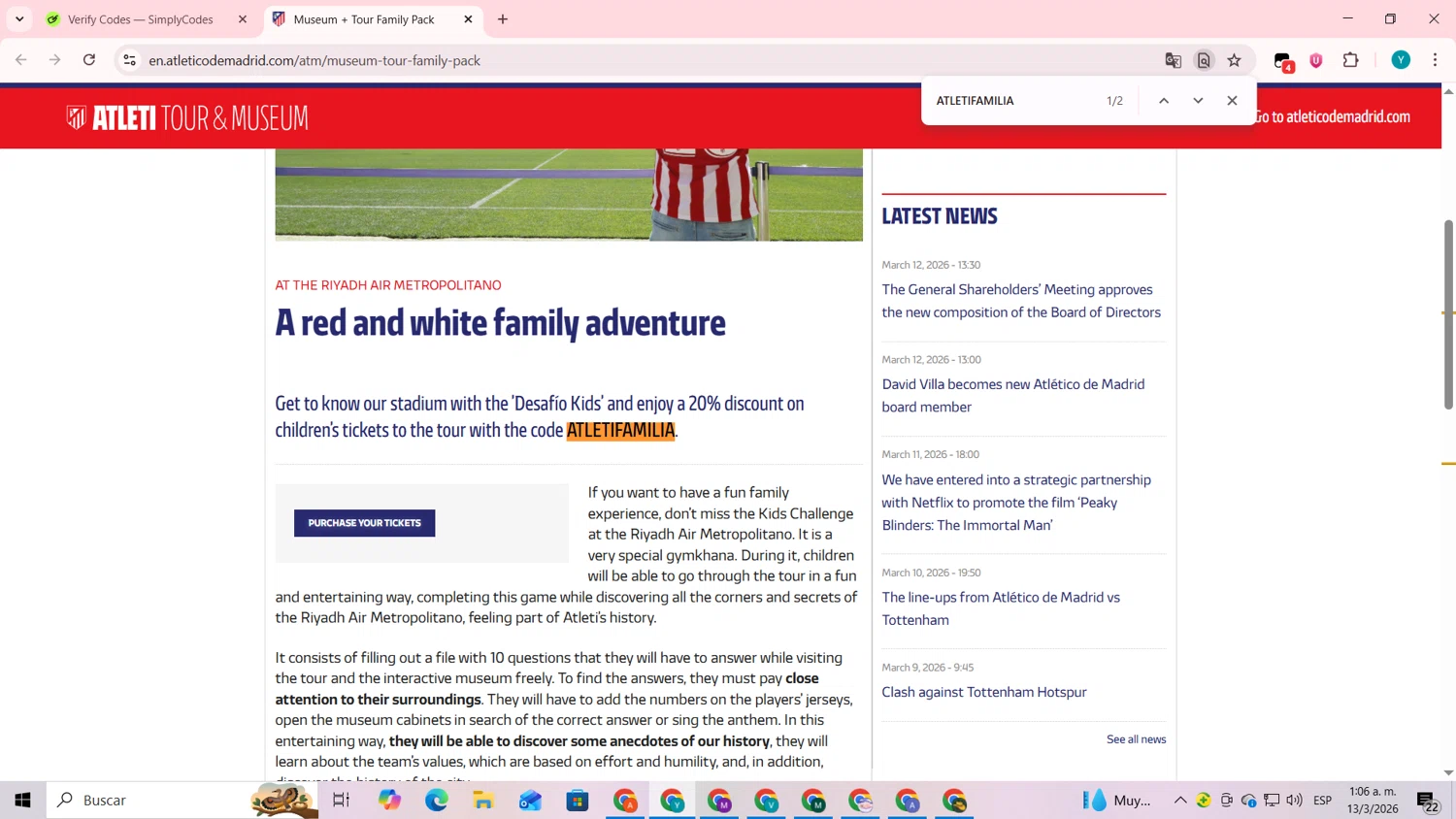Image resolution: width=1456 pixels, height=819 pixels.
Task: Click the Purchase Your Tickets button
Action: [365, 523]
